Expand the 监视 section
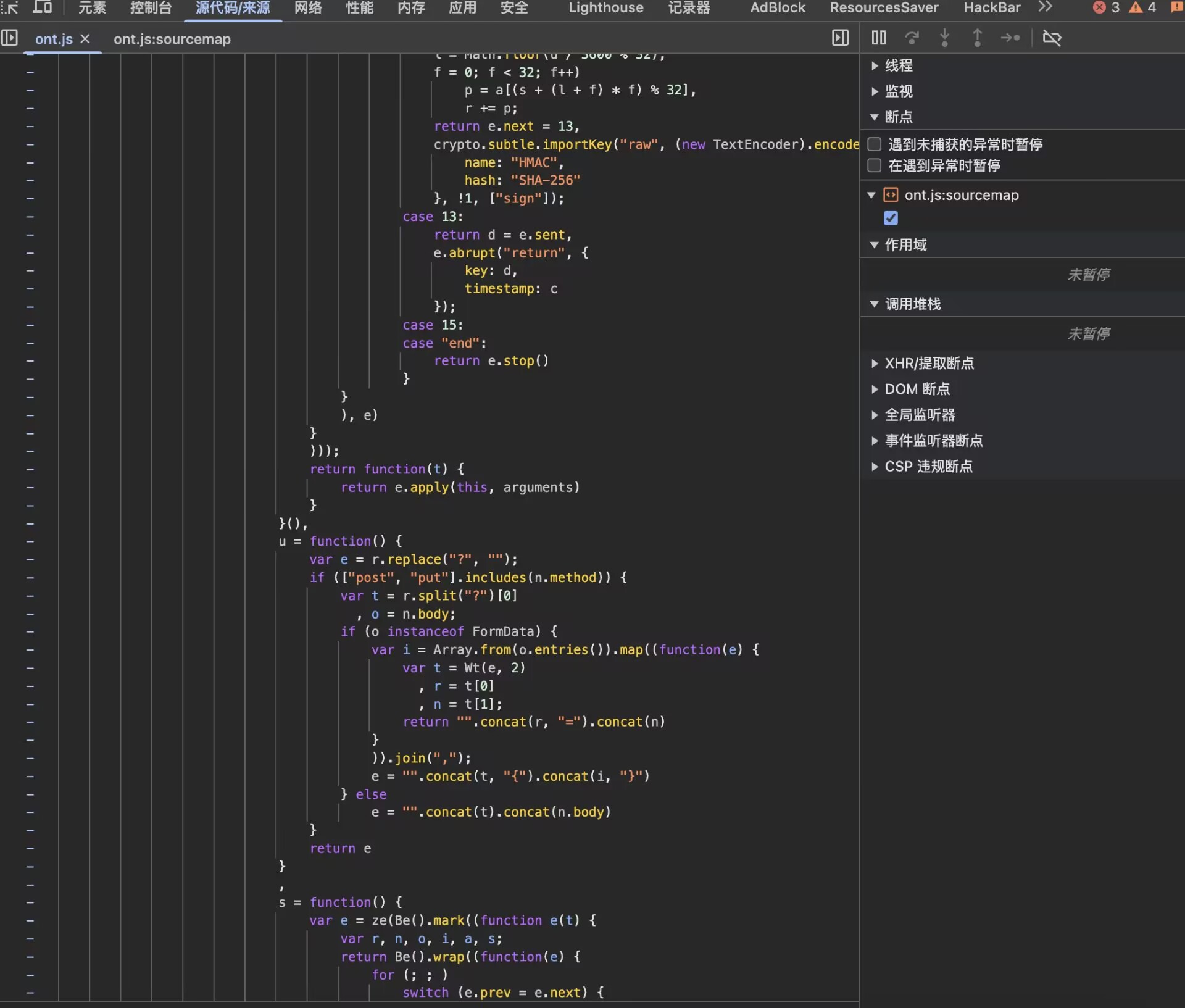This screenshot has height=1008, width=1185. tap(875, 91)
